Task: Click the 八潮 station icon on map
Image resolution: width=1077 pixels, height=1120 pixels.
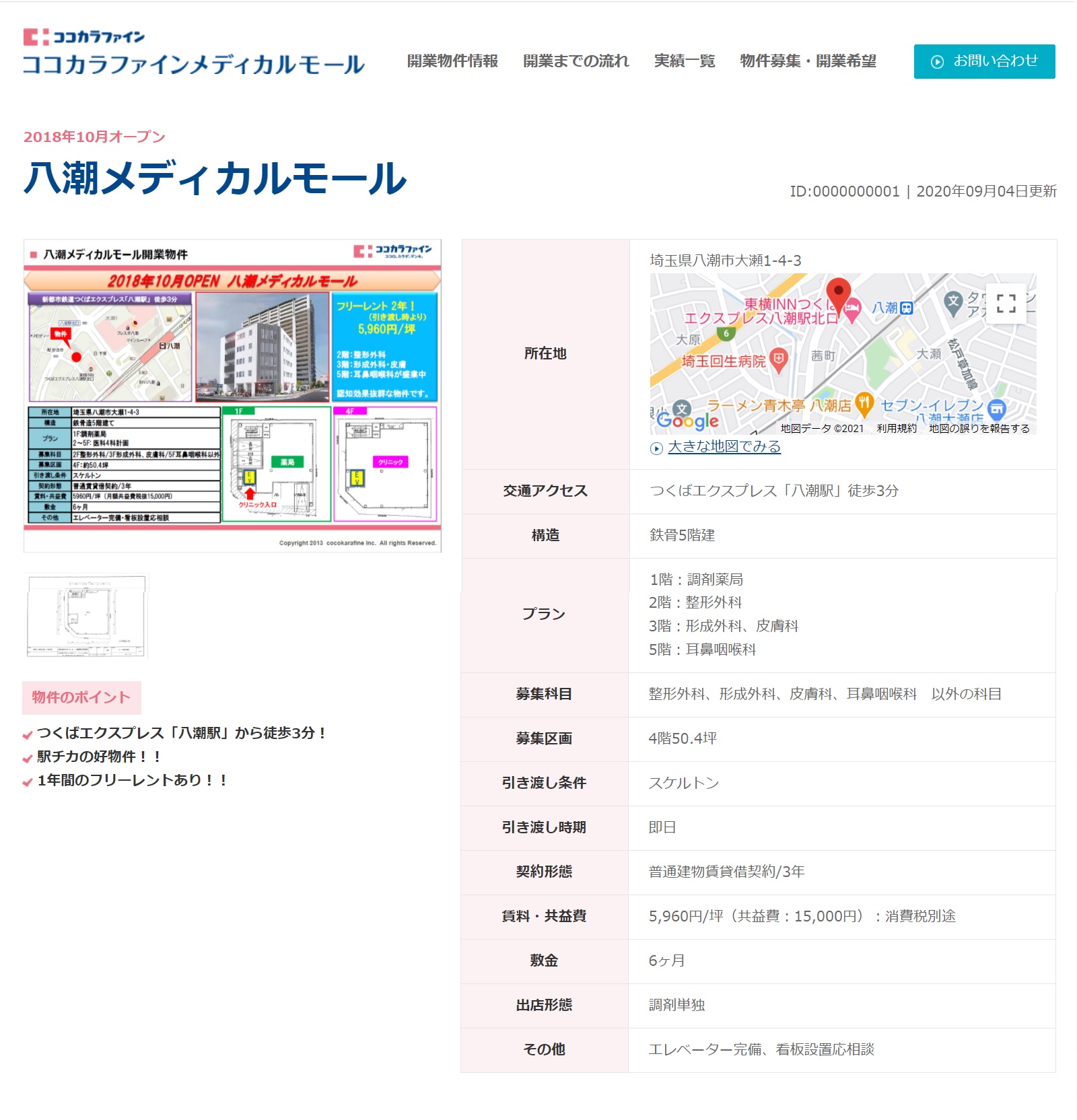Action: pyautogui.click(x=907, y=308)
